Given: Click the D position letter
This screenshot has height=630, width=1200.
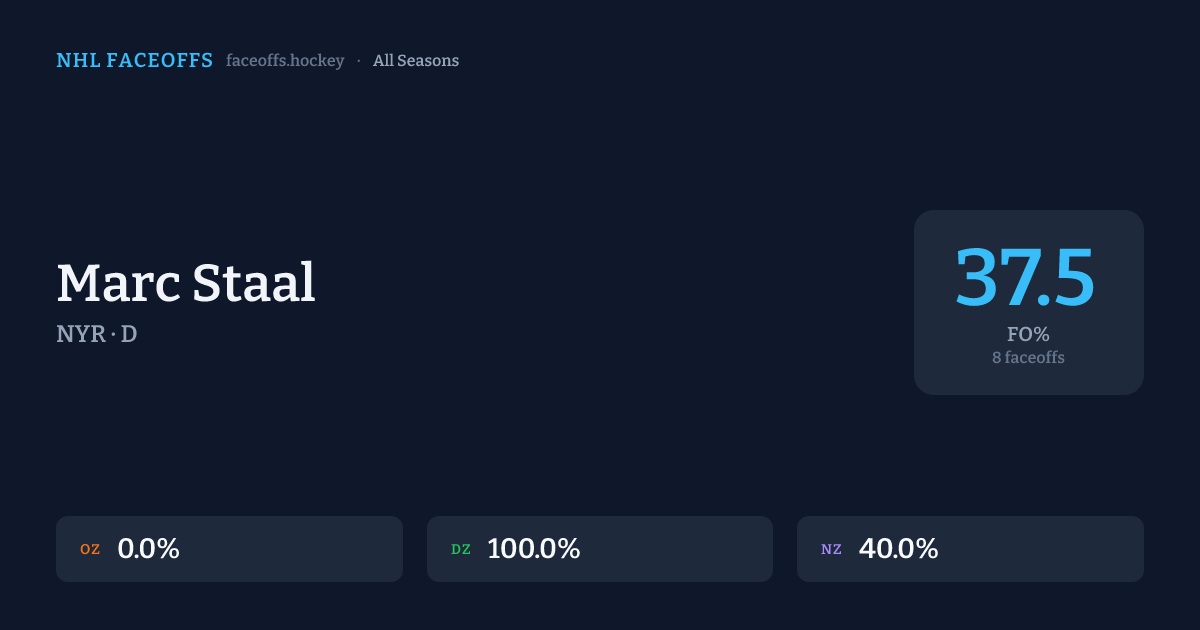Looking at the screenshot, I should pos(129,335).
